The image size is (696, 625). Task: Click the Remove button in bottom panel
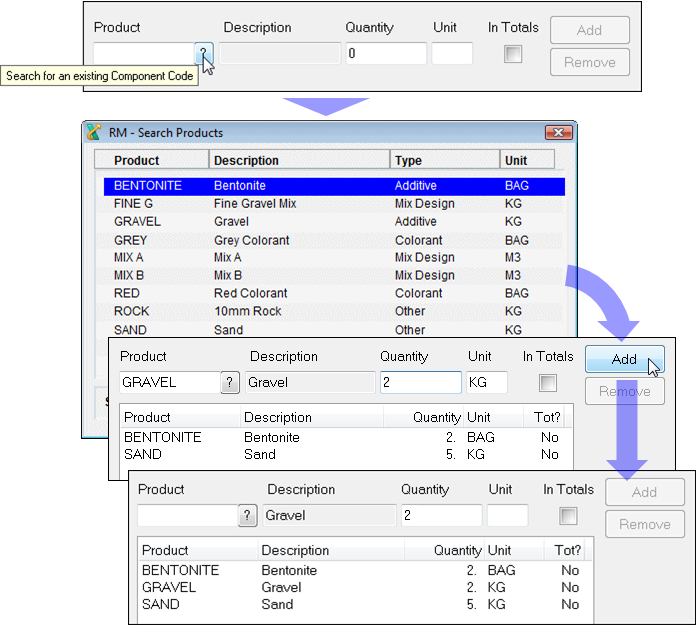pos(645,524)
